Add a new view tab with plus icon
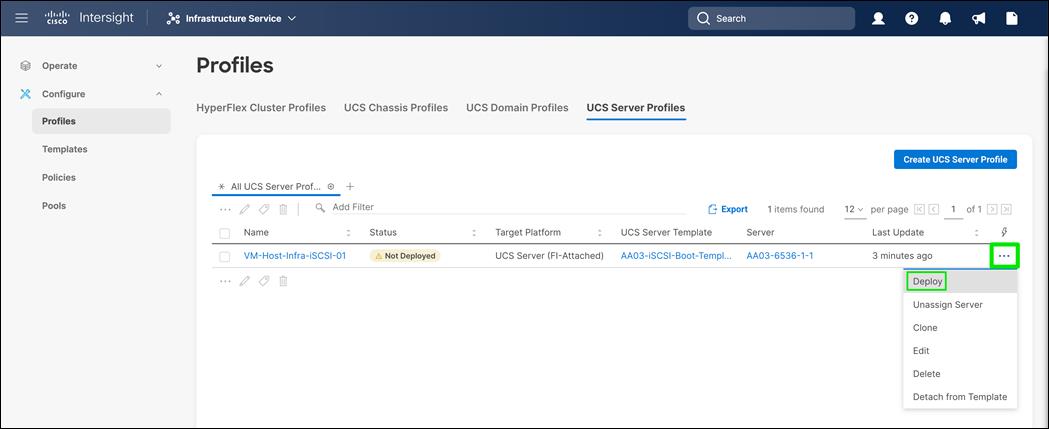The width and height of the screenshot is (1049, 429). pyautogui.click(x=350, y=187)
